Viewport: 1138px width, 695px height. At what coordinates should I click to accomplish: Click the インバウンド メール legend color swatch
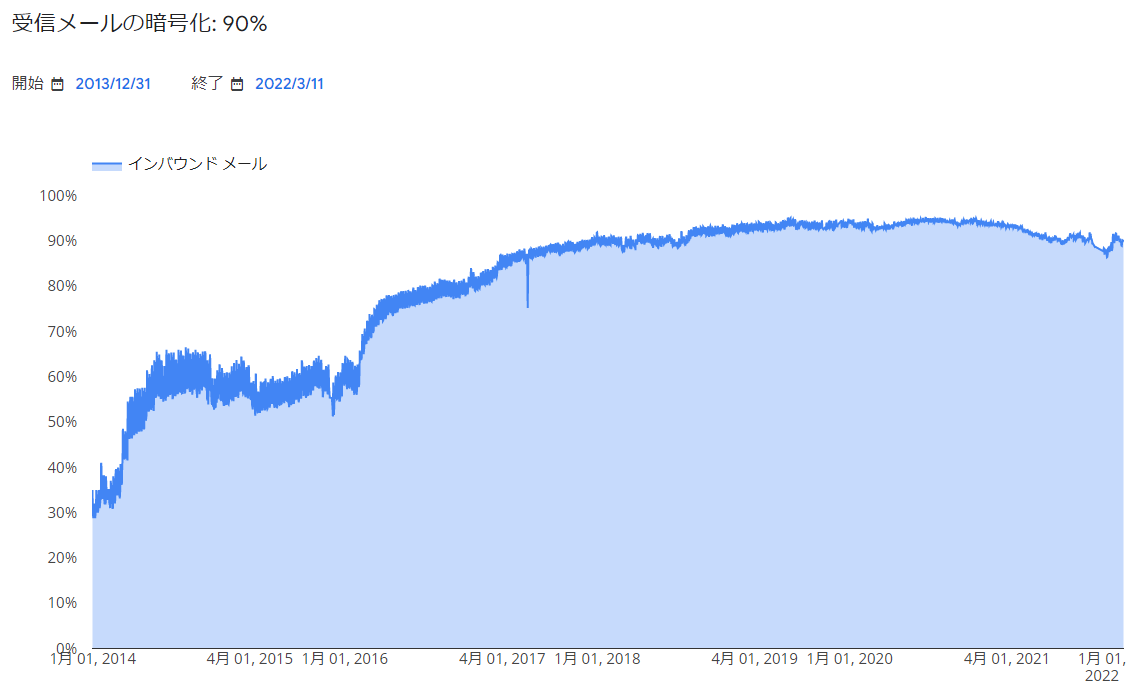(107, 166)
